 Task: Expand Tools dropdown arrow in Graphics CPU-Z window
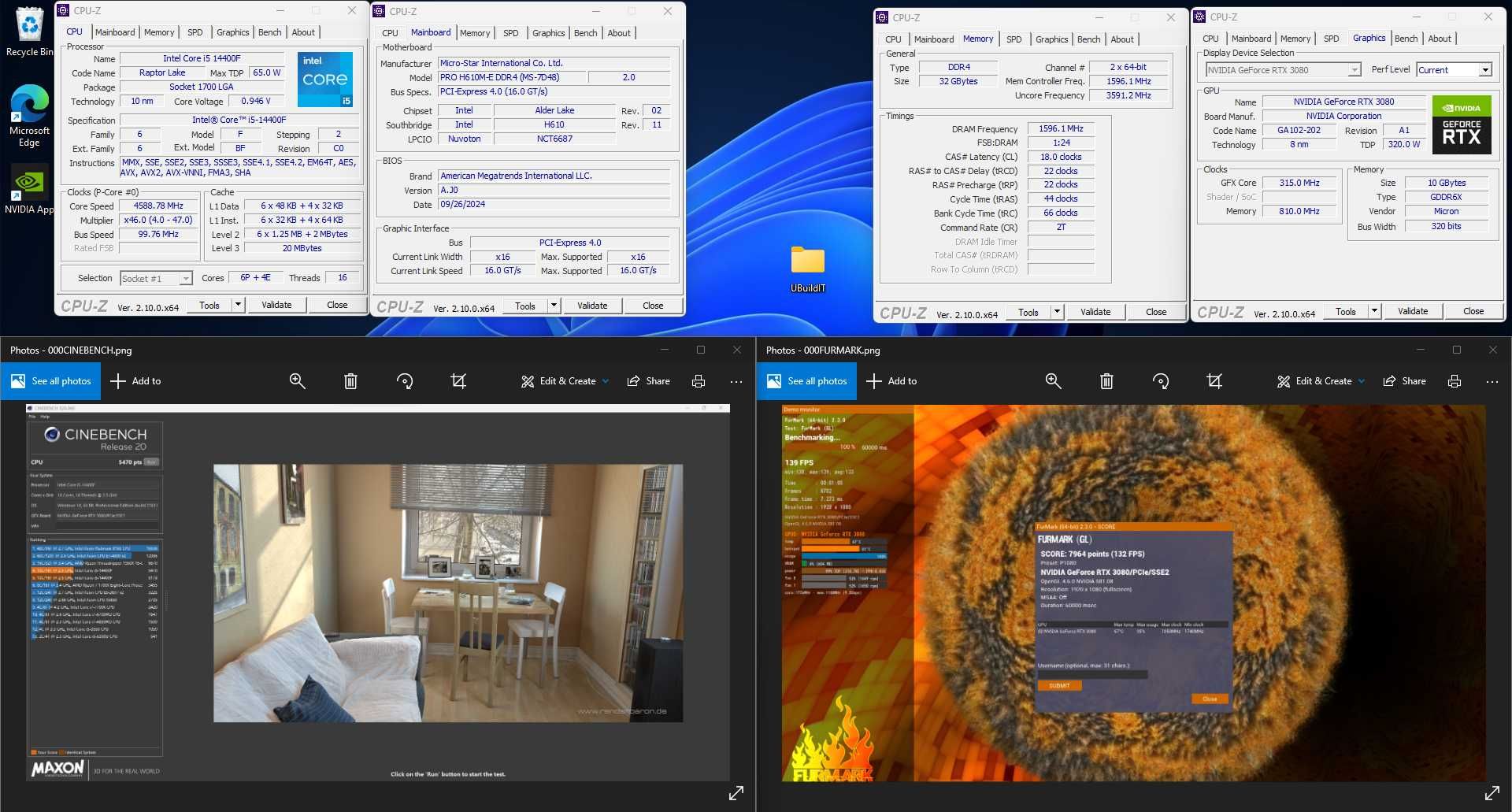click(x=1375, y=311)
